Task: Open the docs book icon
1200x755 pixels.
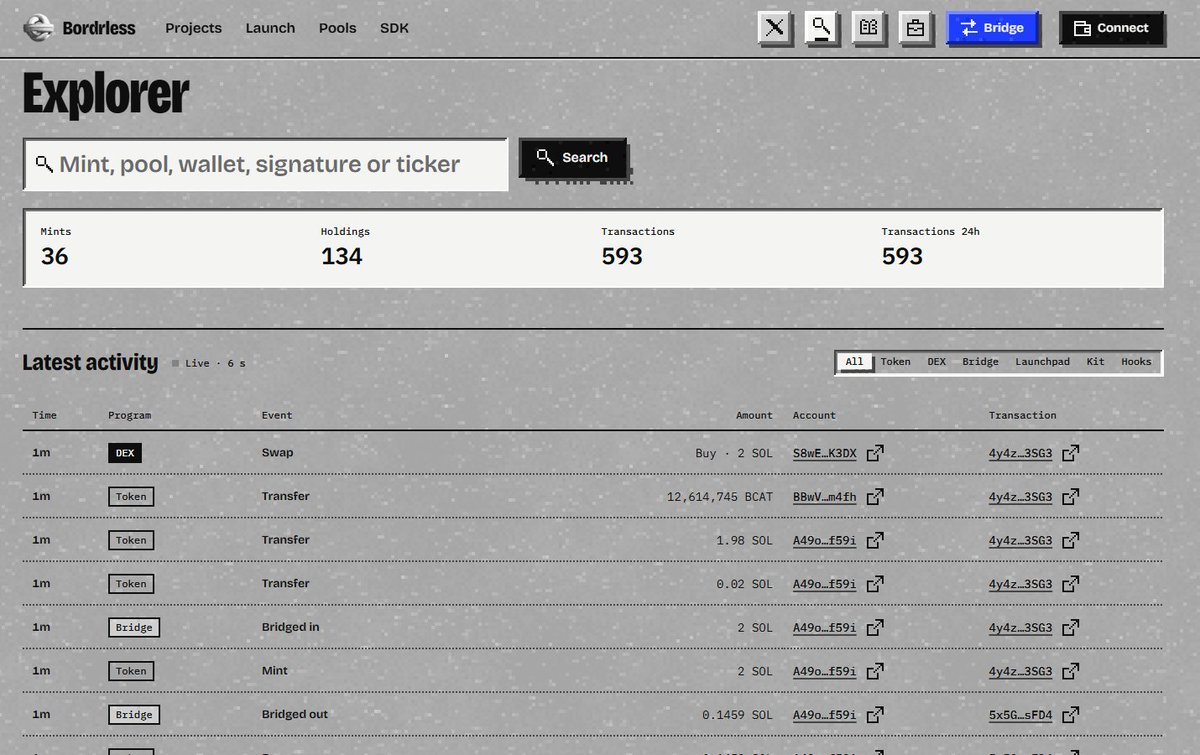Action: click(868, 28)
